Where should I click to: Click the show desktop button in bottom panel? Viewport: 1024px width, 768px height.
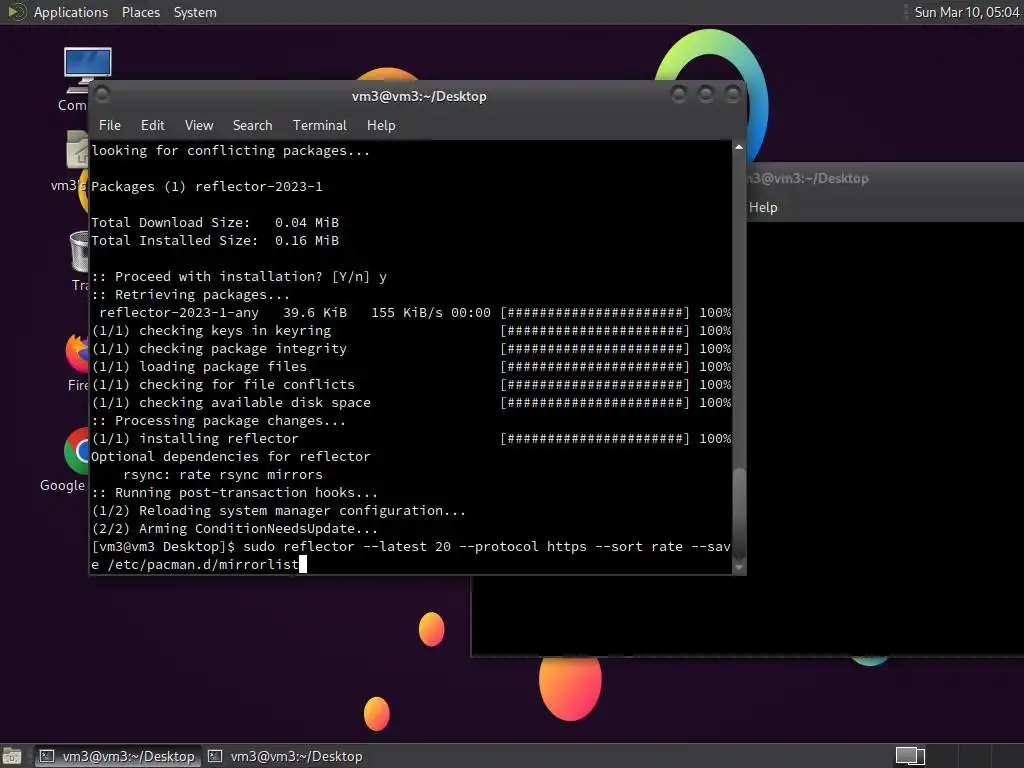click(12, 756)
